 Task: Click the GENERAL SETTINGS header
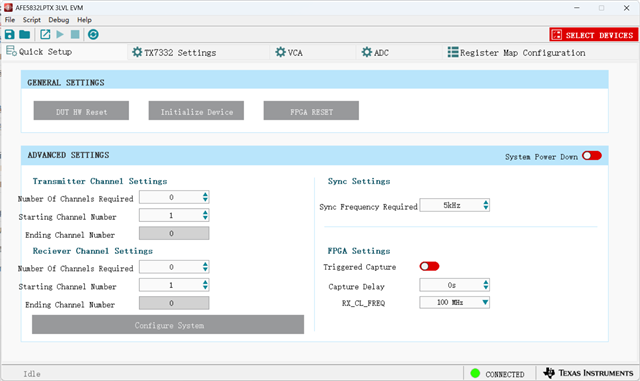(x=66, y=82)
